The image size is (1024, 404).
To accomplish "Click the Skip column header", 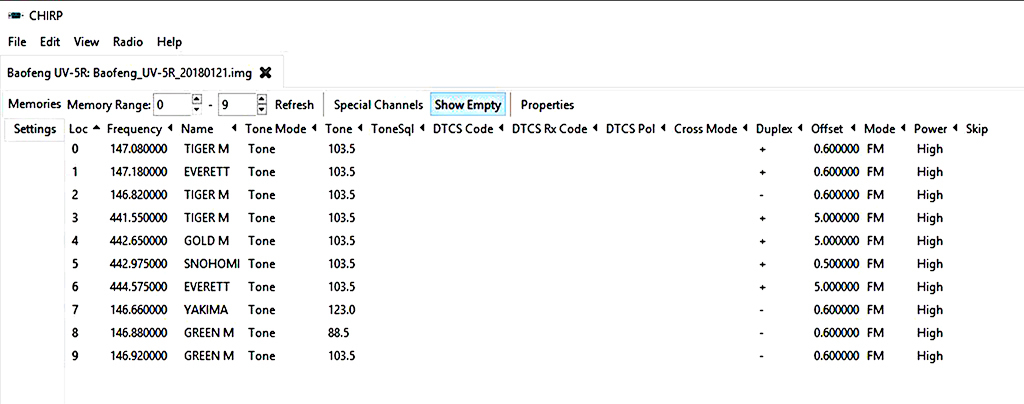I will pyautogui.click(x=976, y=129).
